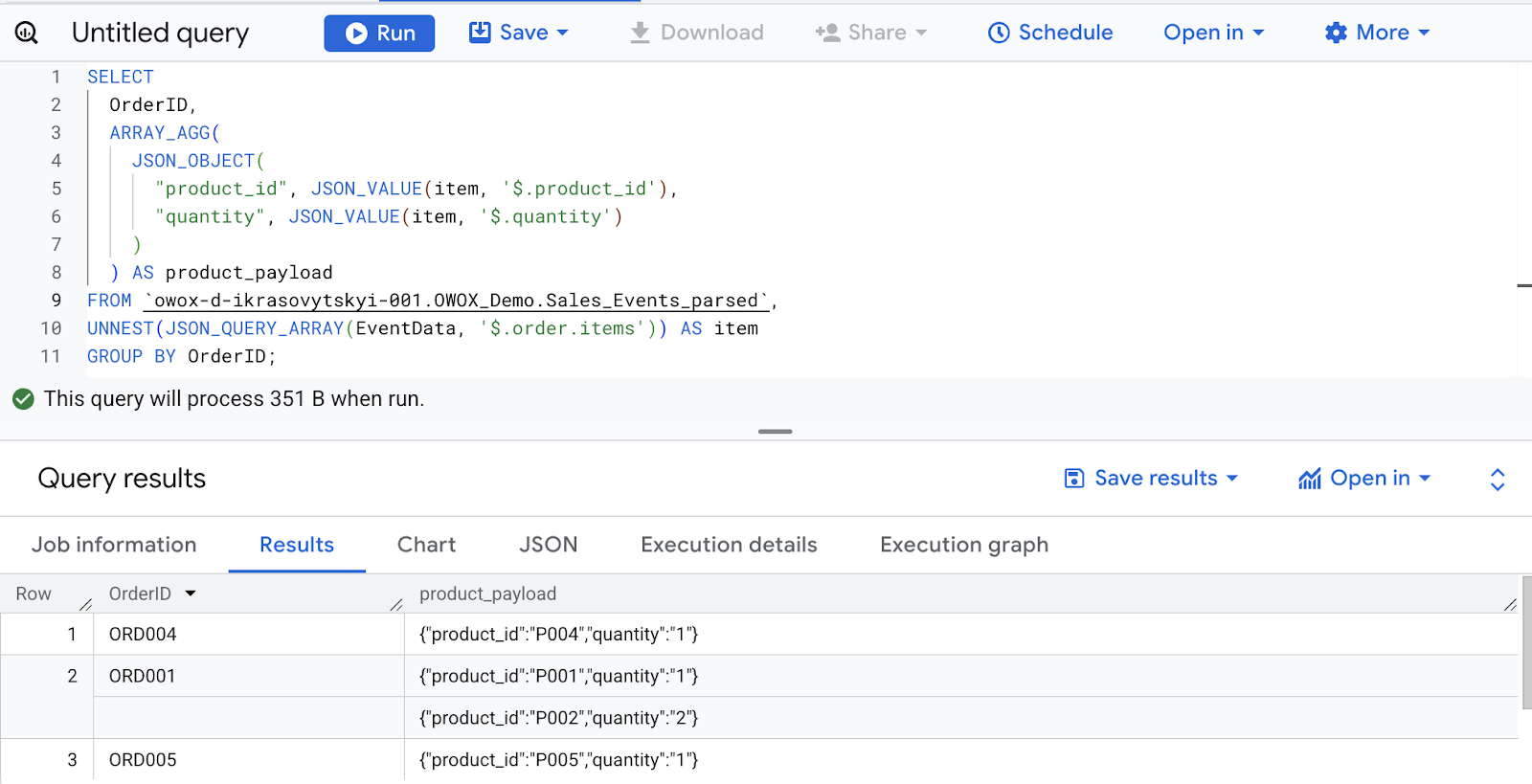Viewport: 1532px width, 784px height.
Task: Click the query magnifier icon beside Untitled query
Action: click(x=27, y=33)
